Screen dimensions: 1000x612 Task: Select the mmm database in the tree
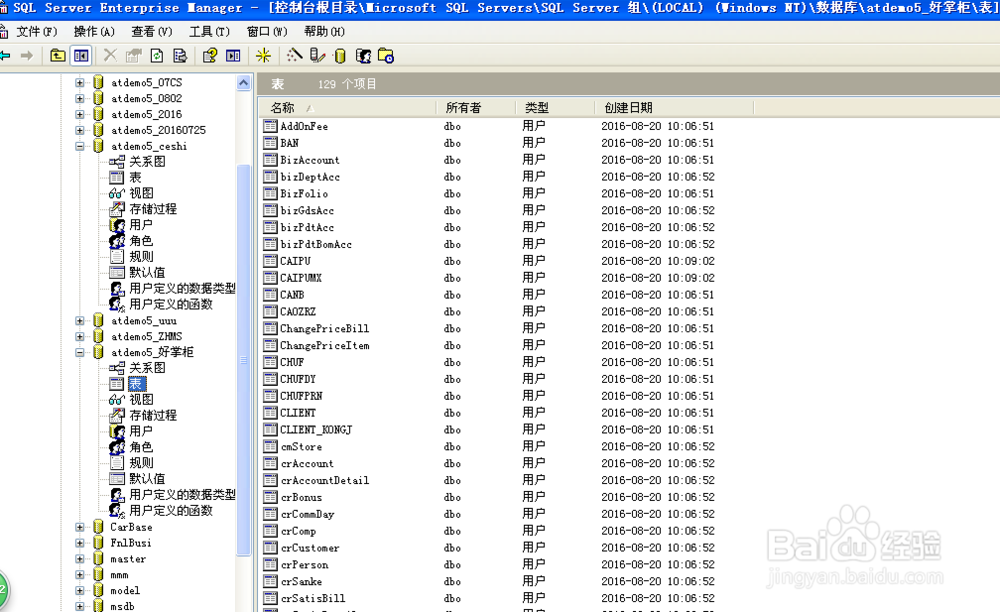click(x=119, y=575)
